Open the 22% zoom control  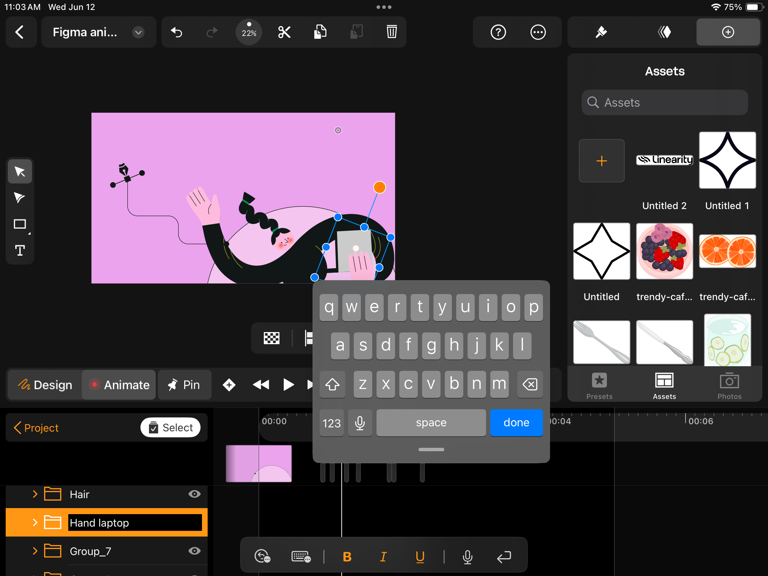(x=249, y=32)
